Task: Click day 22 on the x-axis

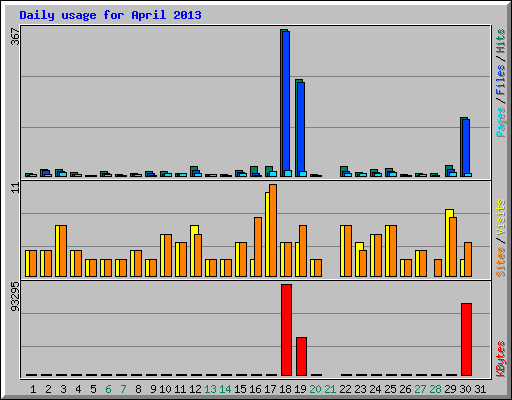Action: point(345,389)
